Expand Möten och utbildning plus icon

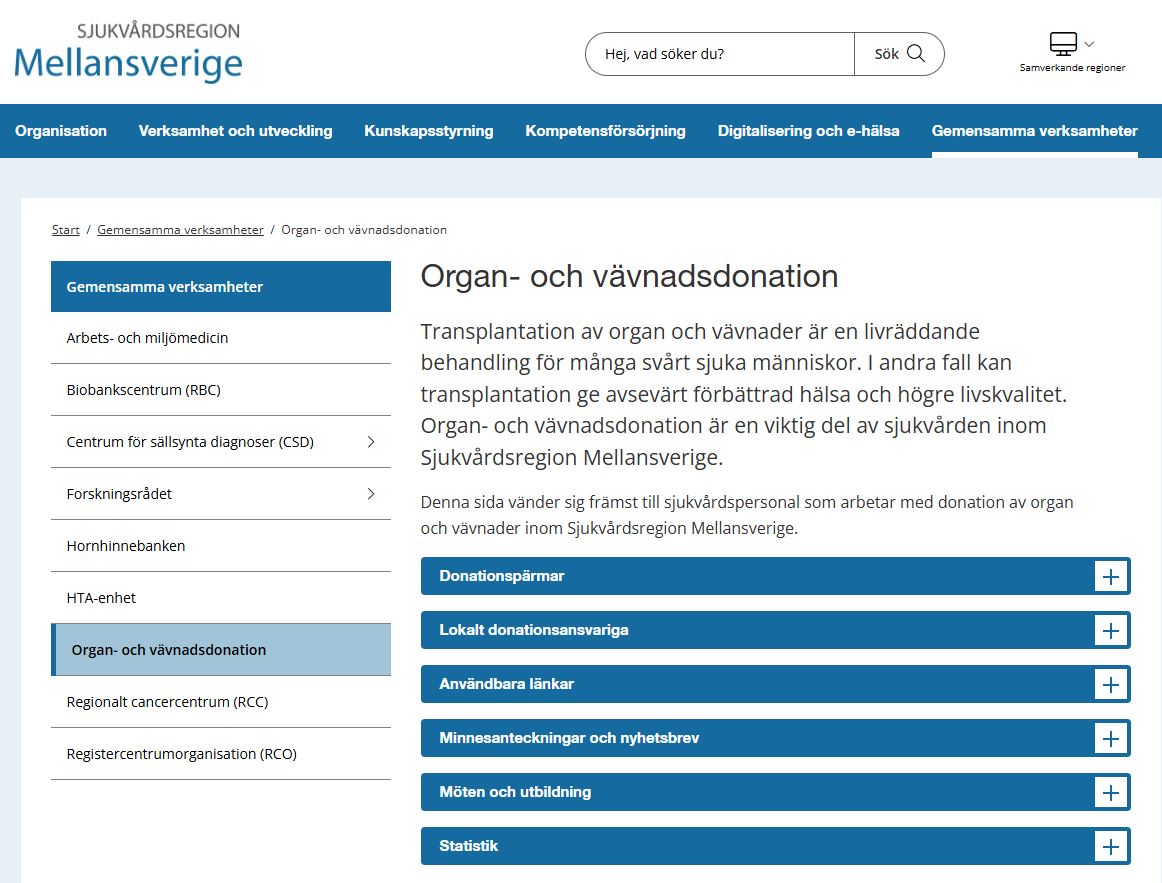click(x=1111, y=793)
